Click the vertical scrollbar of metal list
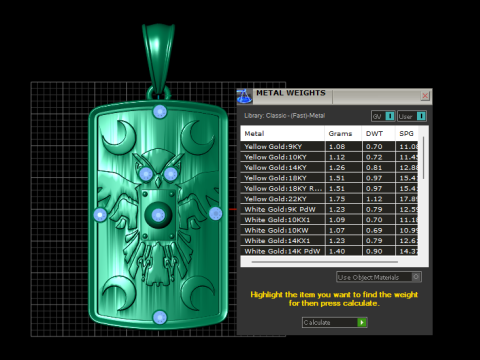Screen dimensions: 480x360 423,158
